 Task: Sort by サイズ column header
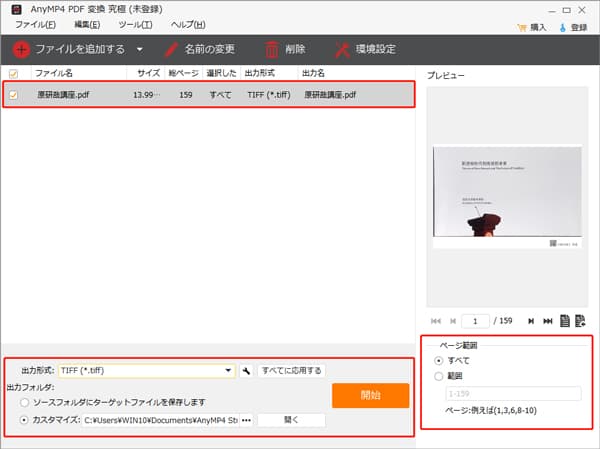pyautogui.click(x=149, y=73)
